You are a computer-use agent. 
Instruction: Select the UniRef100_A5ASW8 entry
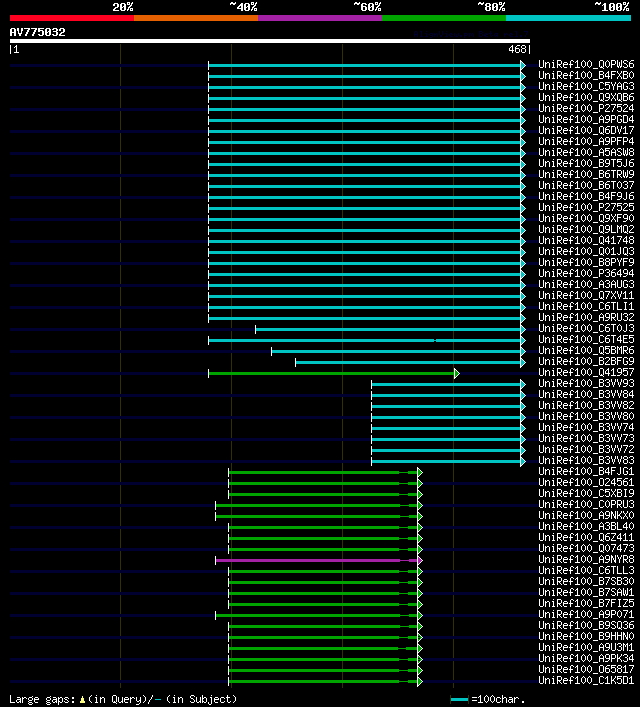click(x=586, y=152)
